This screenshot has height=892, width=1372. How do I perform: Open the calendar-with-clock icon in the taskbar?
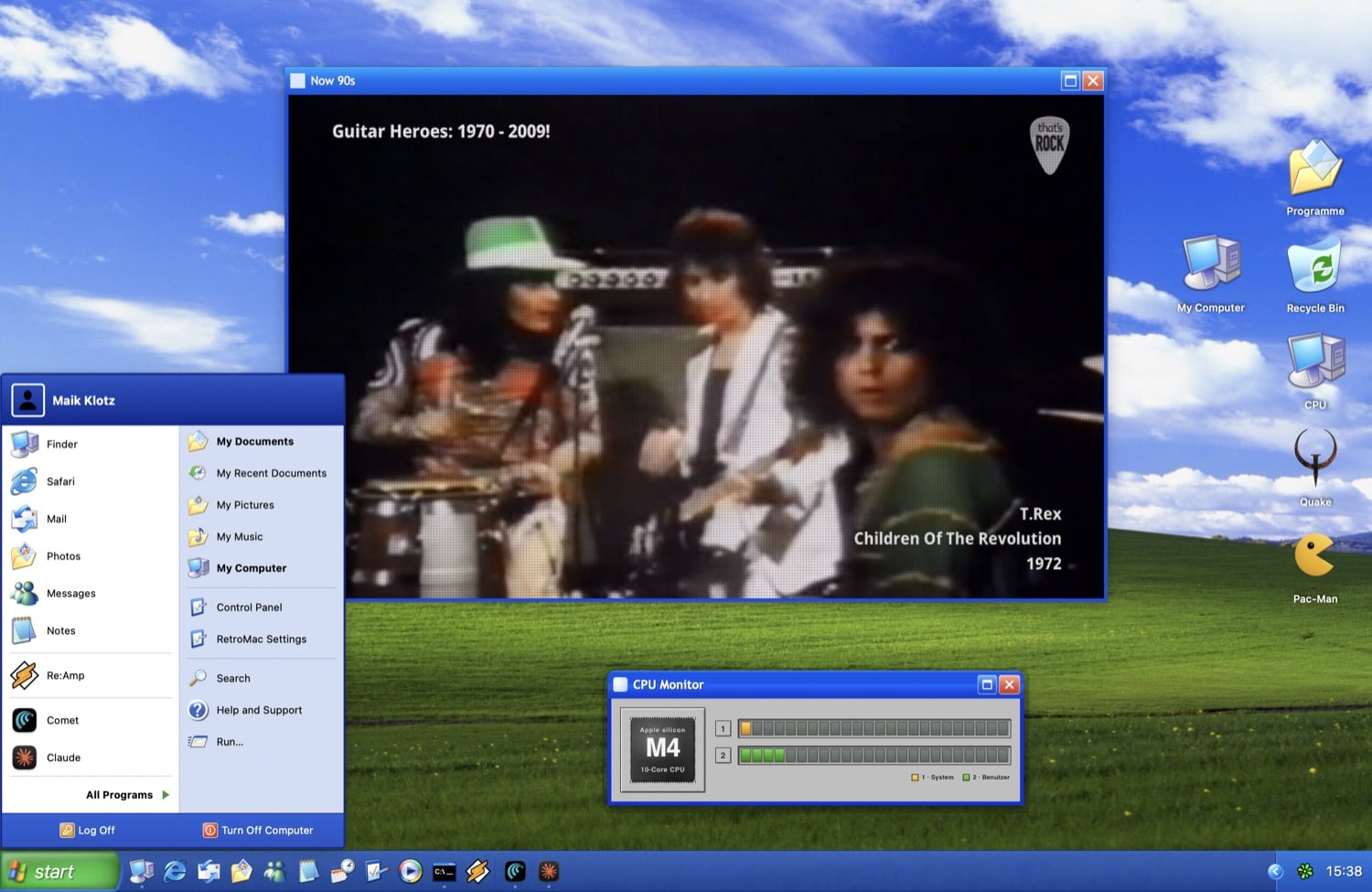(x=343, y=871)
